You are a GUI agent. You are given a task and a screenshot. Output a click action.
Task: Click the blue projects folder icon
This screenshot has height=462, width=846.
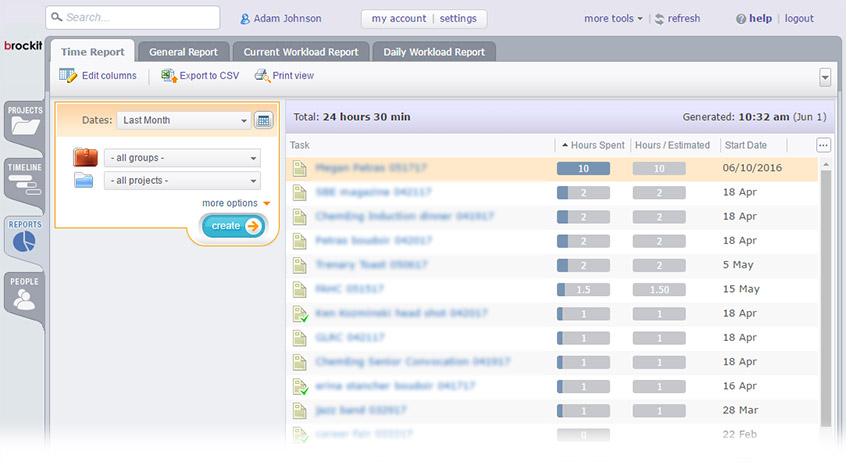click(x=84, y=180)
